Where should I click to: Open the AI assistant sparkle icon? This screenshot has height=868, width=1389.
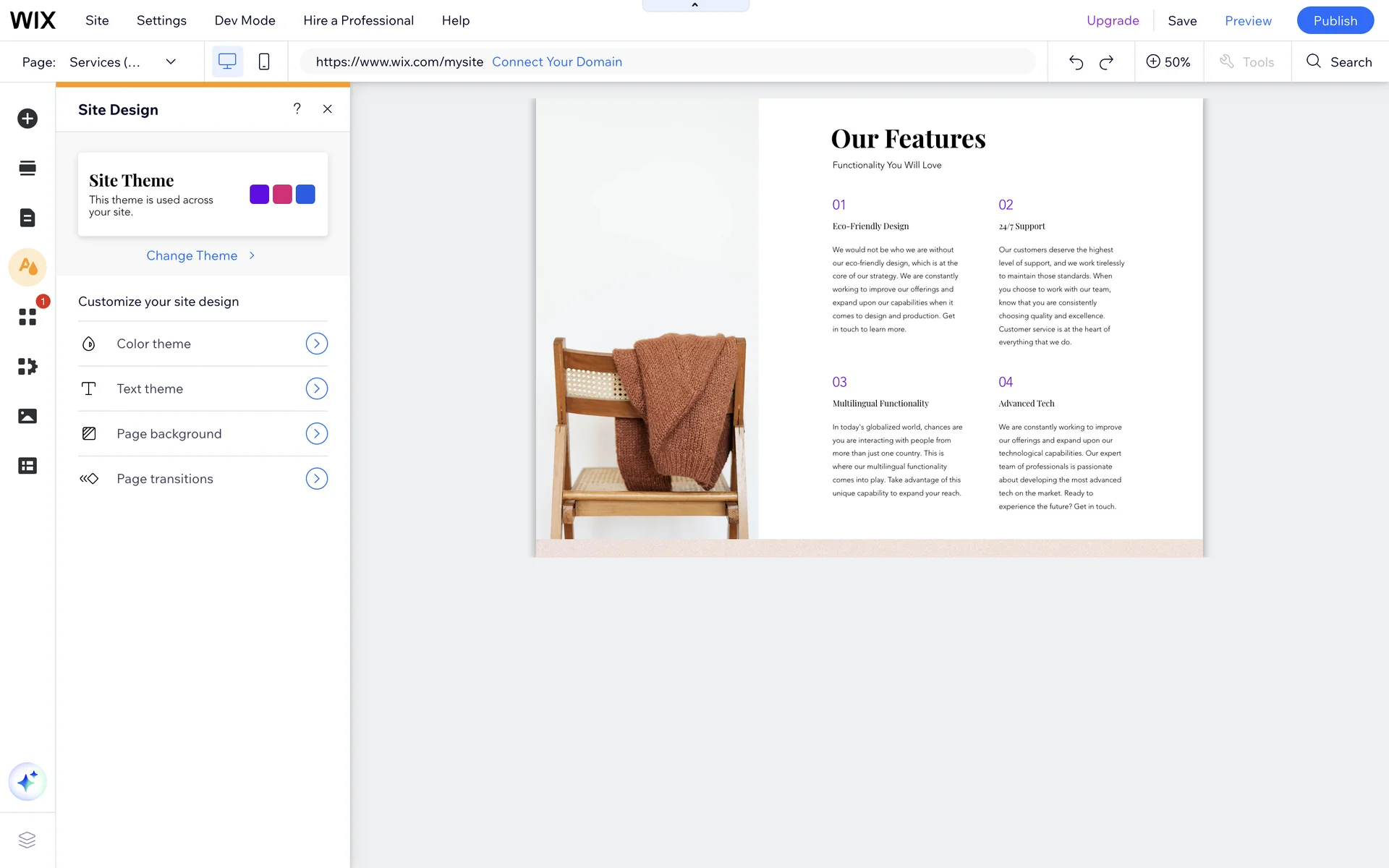[27, 782]
